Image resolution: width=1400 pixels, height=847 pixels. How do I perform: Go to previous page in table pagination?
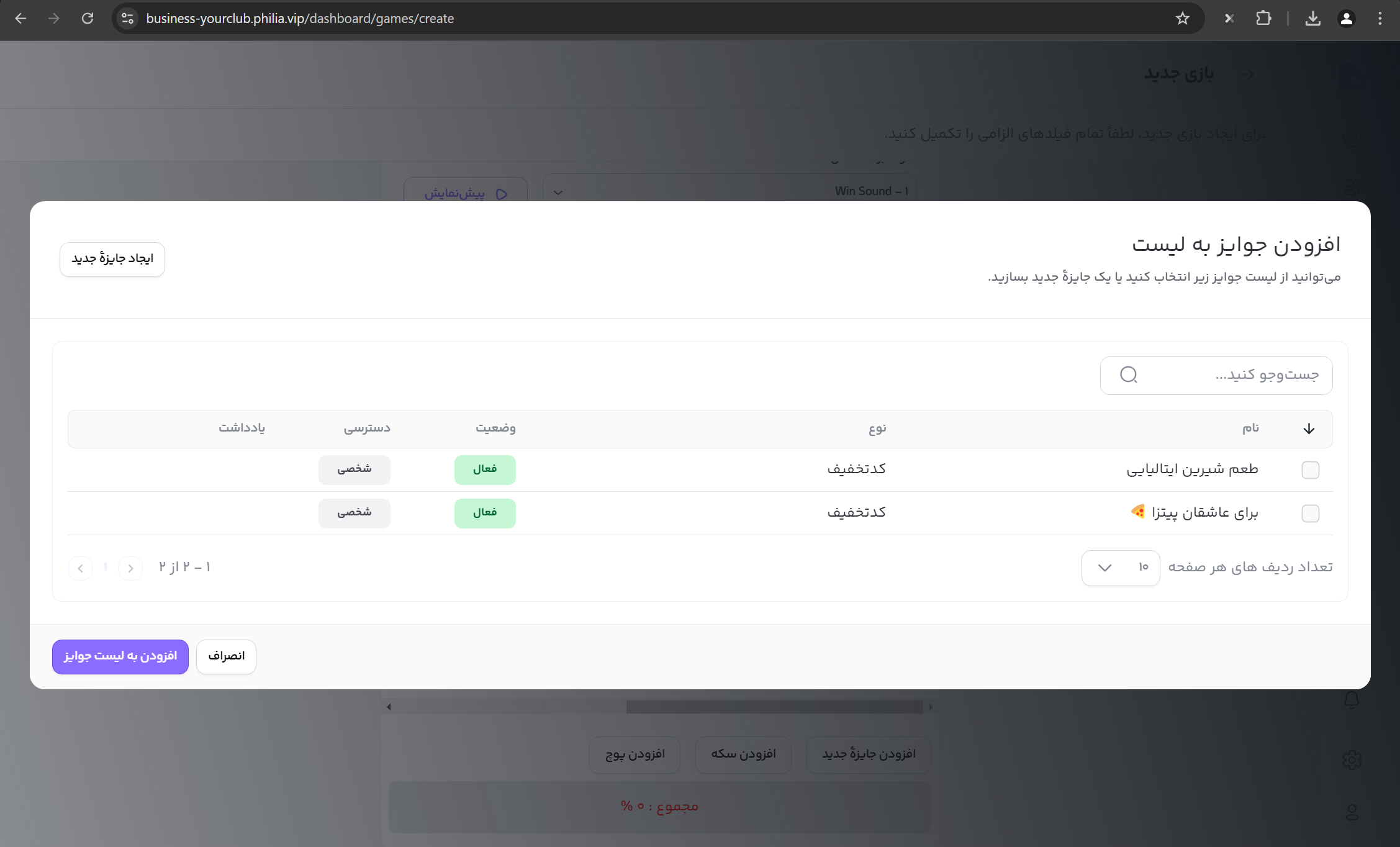[x=130, y=568]
